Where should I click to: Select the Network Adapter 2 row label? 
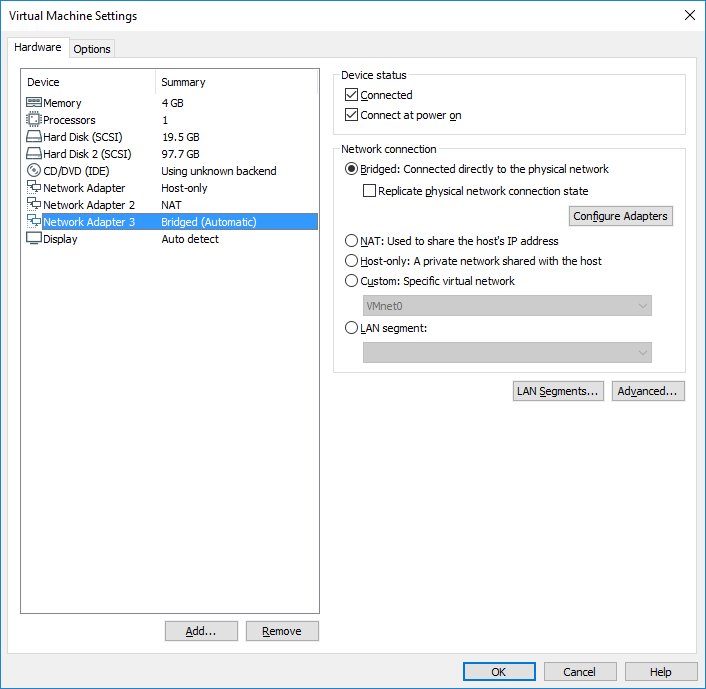[x=89, y=205]
